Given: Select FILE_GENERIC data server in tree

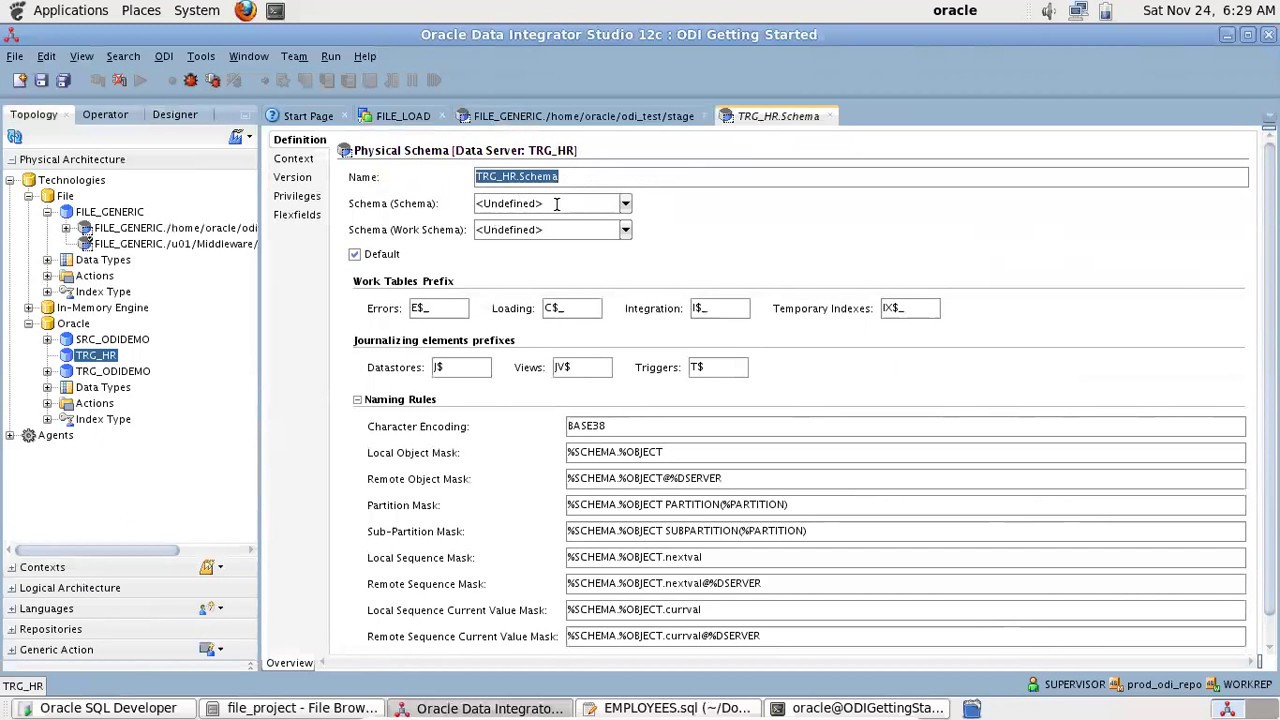Looking at the screenshot, I should click(109, 212).
